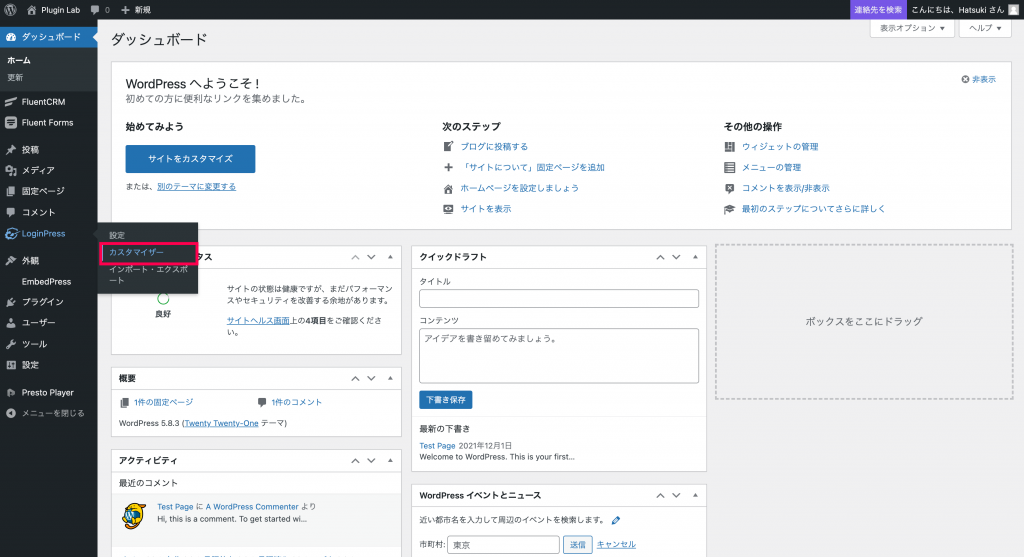The height and width of the screenshot is (557, 1024).
Task: Move 概要 box up arrow
Action: point(355,379)
